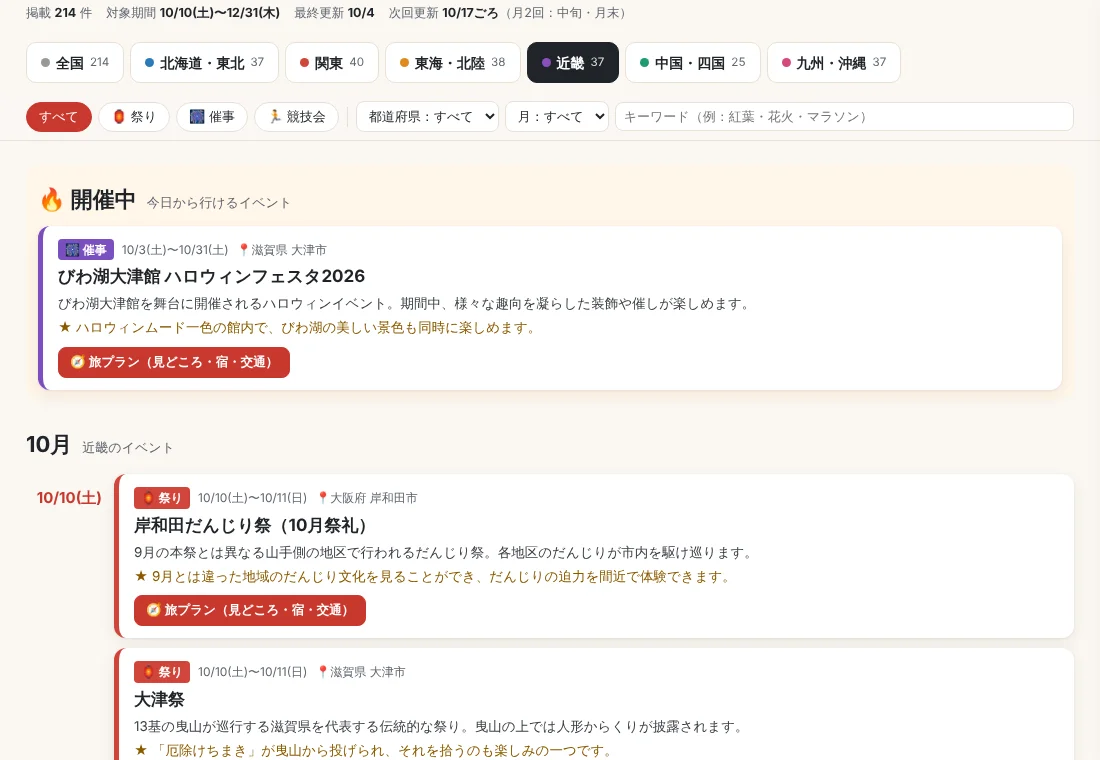Open 旅プラン for びわ湖大津館 ハロウィンフェスタ

(x=174, y=362)
